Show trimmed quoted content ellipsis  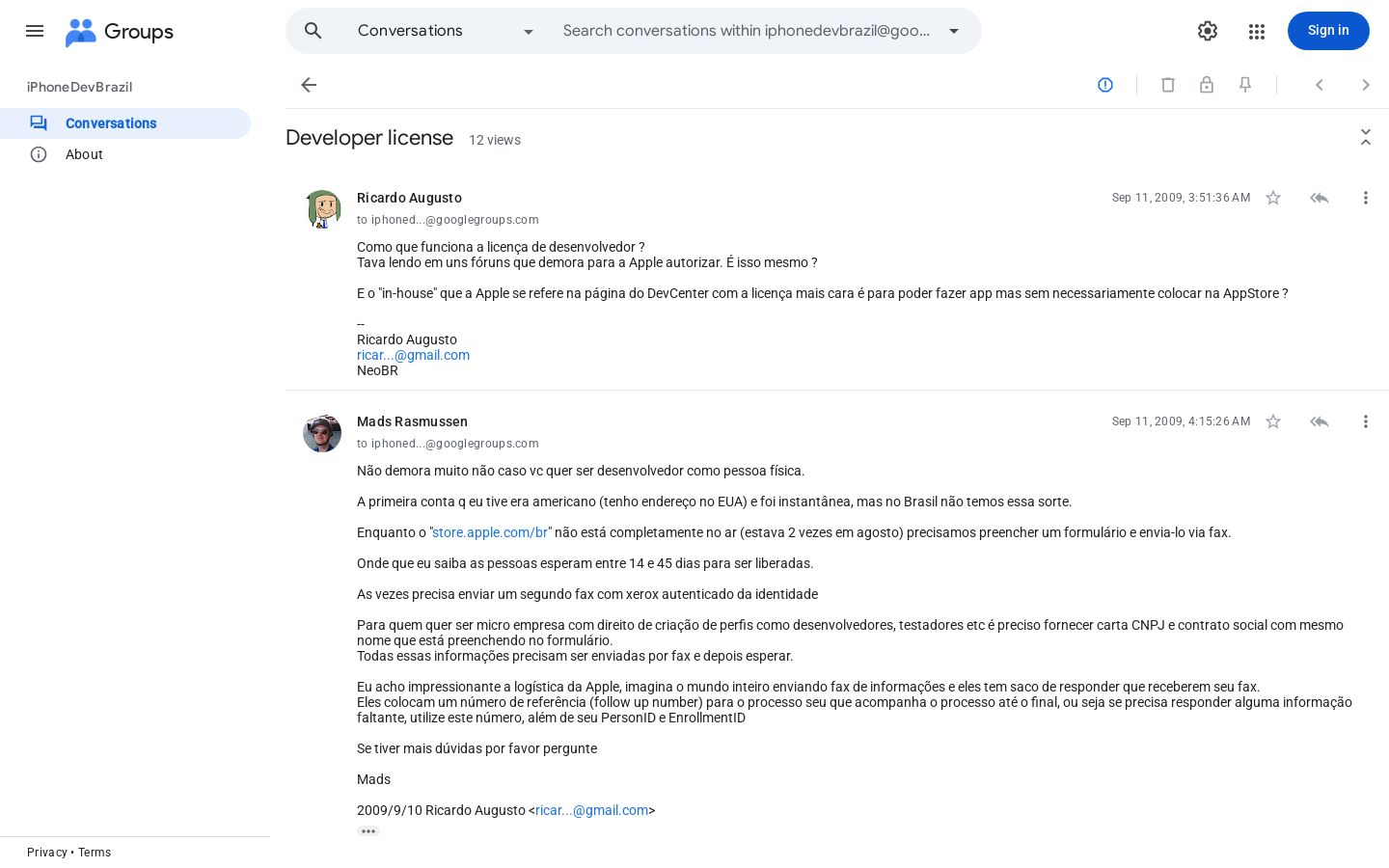[x=368, y=831]
